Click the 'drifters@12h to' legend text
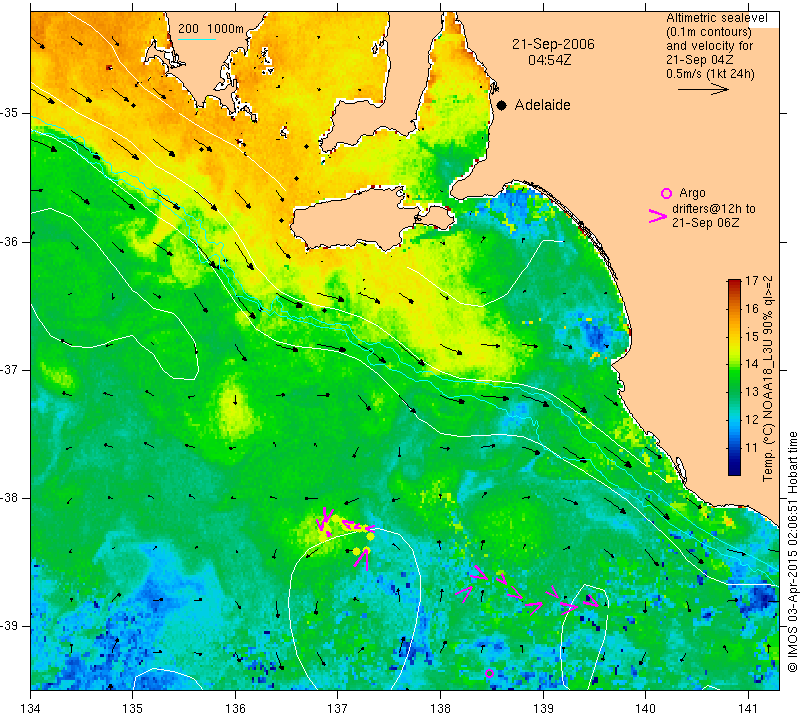The width and height of the screenshot is (800, 720). tap(714, 209)
